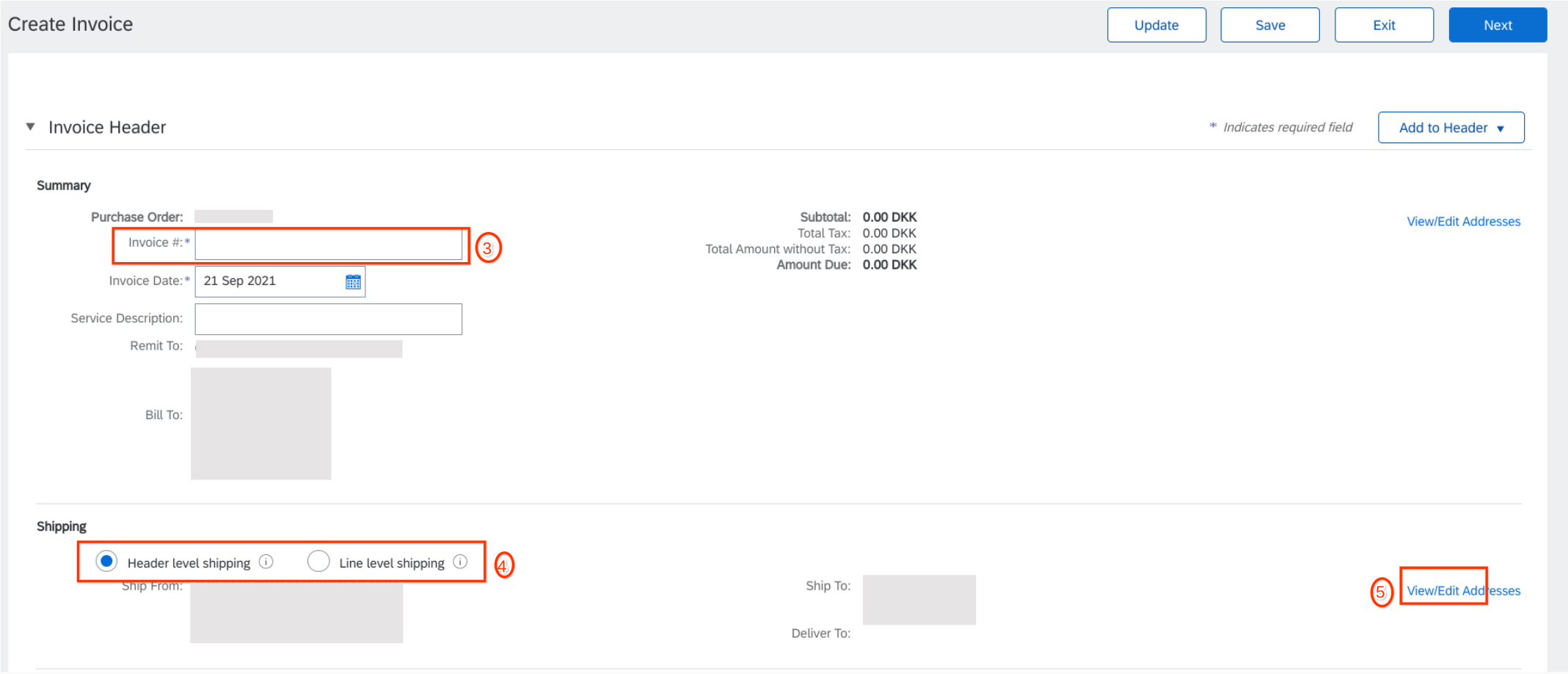The height and width of the screenshot is (674, 1568).
Task: Open View/Edit Addresses in the Summary section
Action: tap(1463, 221)
